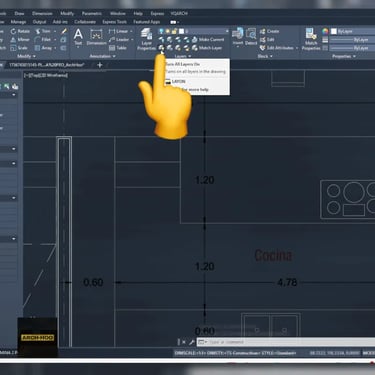
Task: Toggle the layer lock icon in layer dropdown
Action: [174, 31]
